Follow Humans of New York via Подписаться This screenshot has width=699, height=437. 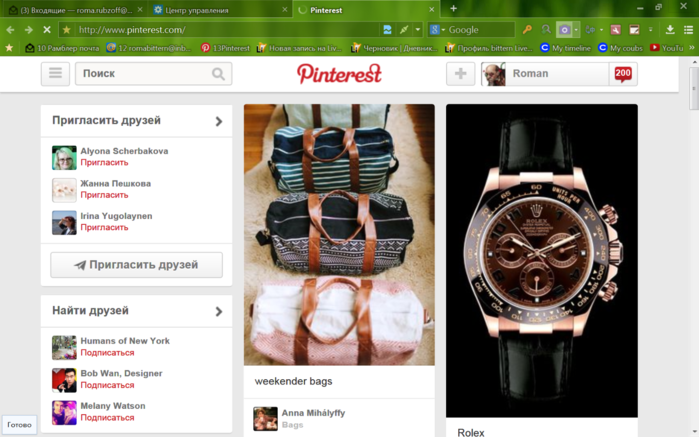tap(107, 353)
